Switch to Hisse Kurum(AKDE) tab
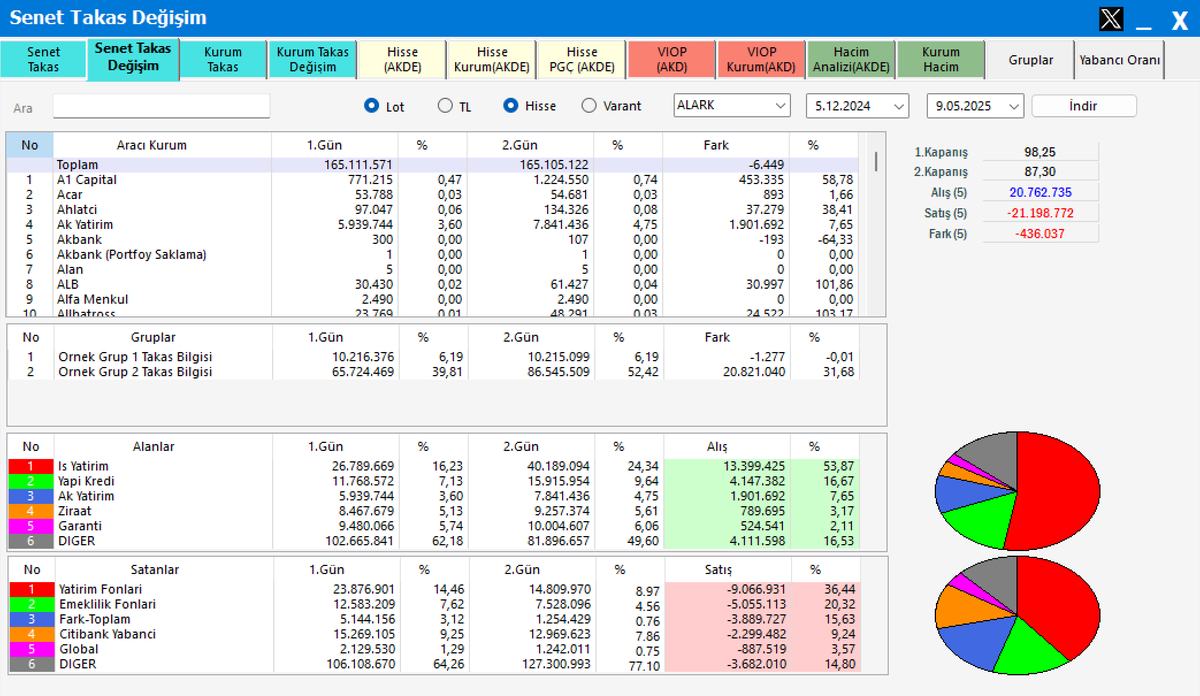The height and width of the screenshot is (696, 1200). pos(492,59)
